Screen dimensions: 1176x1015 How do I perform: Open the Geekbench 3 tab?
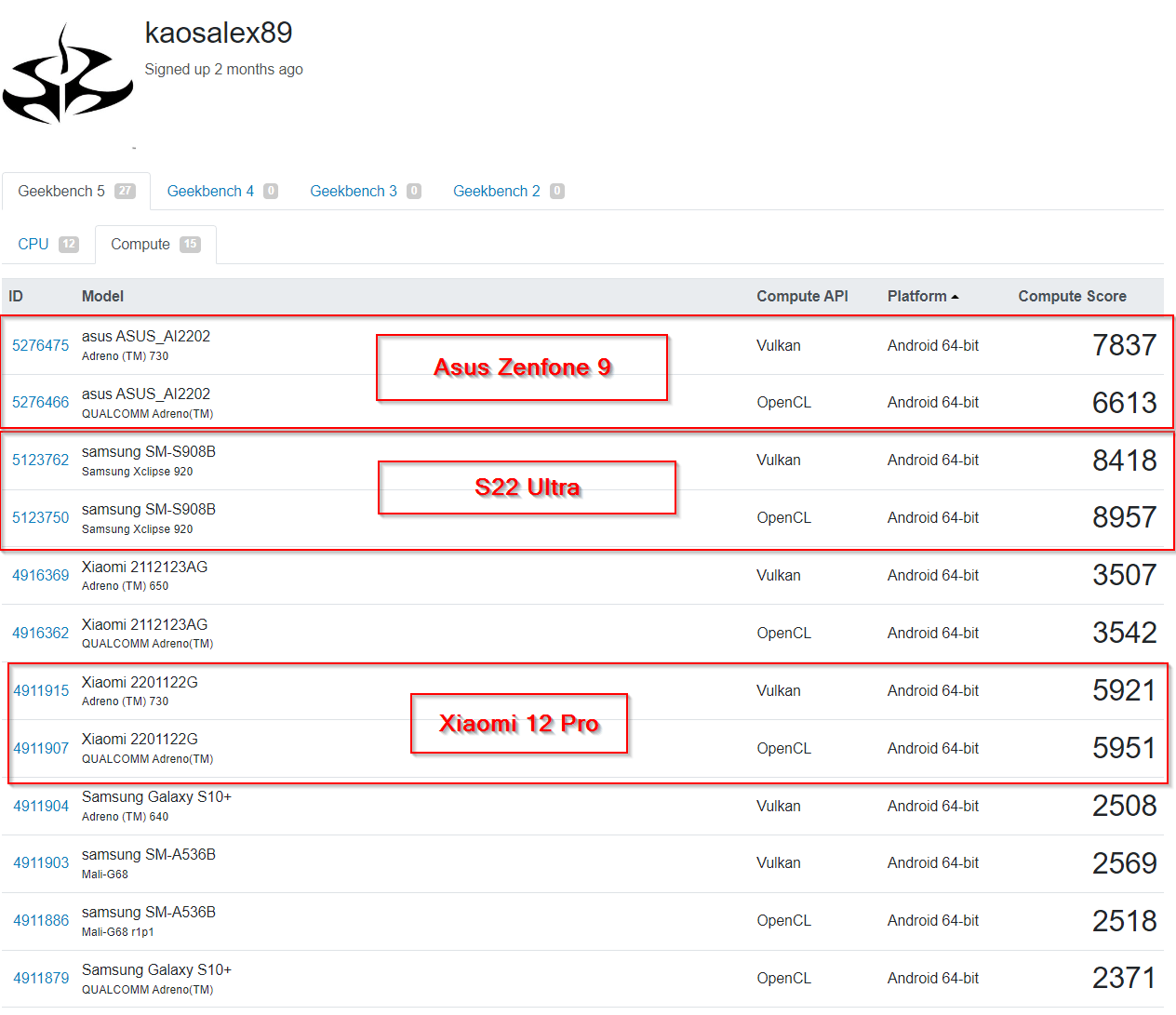point(354,191)
